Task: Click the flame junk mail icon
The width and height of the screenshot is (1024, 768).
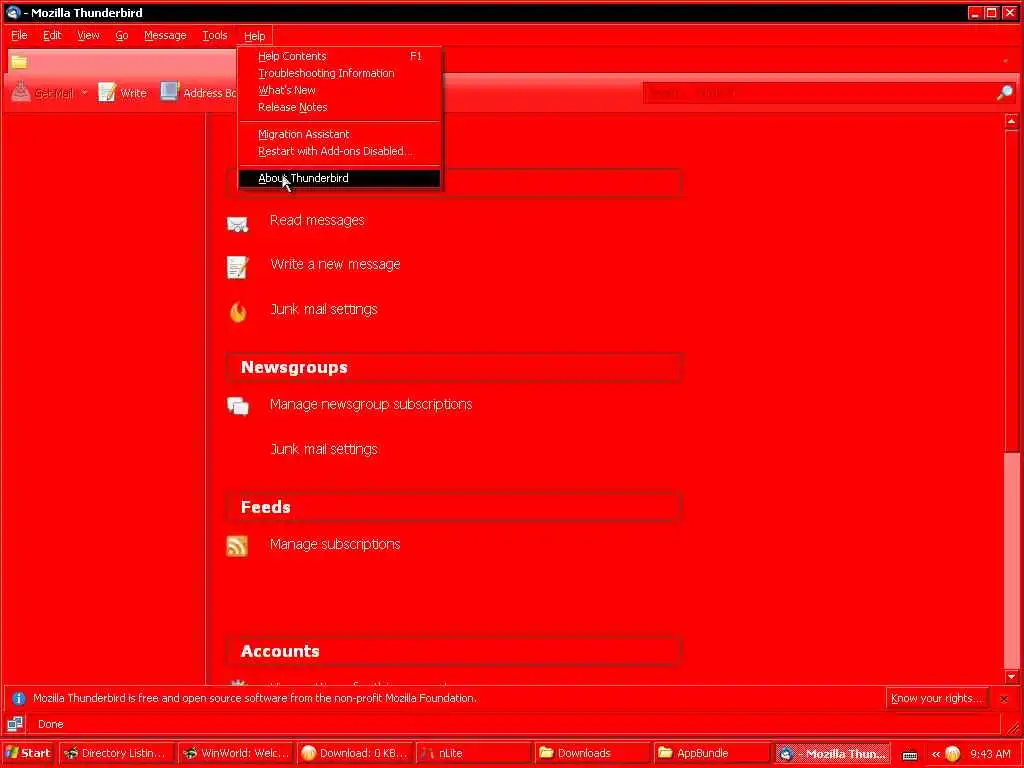Action: [x=238, y=312]
